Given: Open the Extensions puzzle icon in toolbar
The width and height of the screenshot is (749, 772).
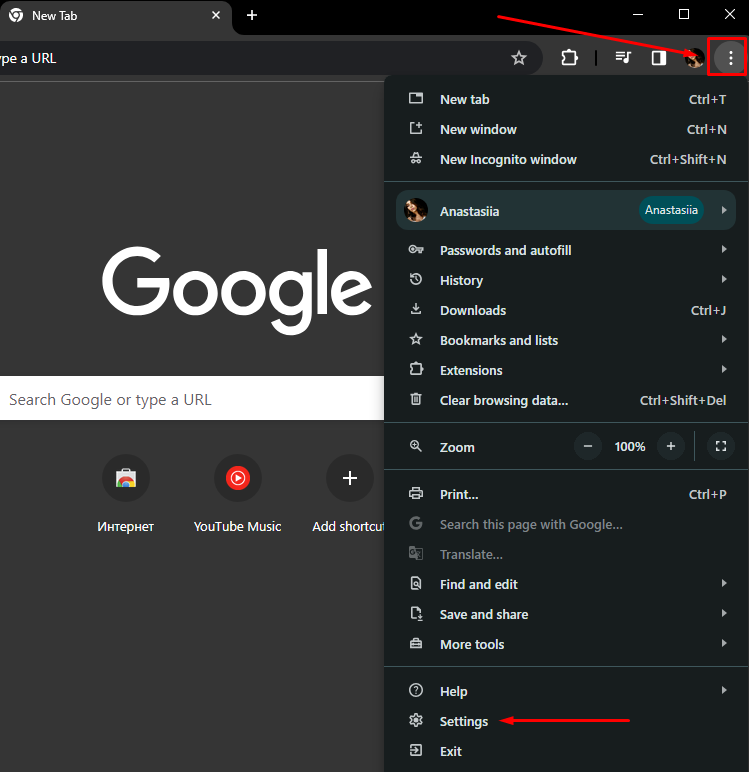Looking at the screenshot, I should click(569, 58).
